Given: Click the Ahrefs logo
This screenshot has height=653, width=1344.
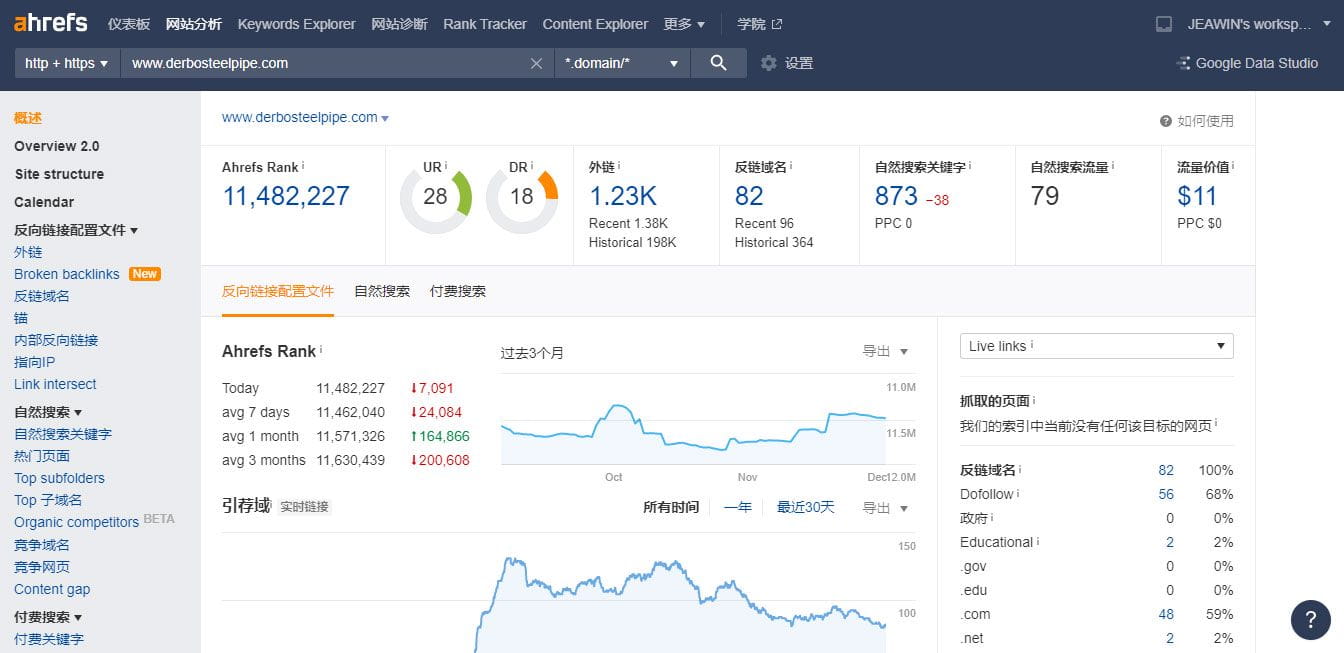Looking at the screenshot, I should click(51, 23).
